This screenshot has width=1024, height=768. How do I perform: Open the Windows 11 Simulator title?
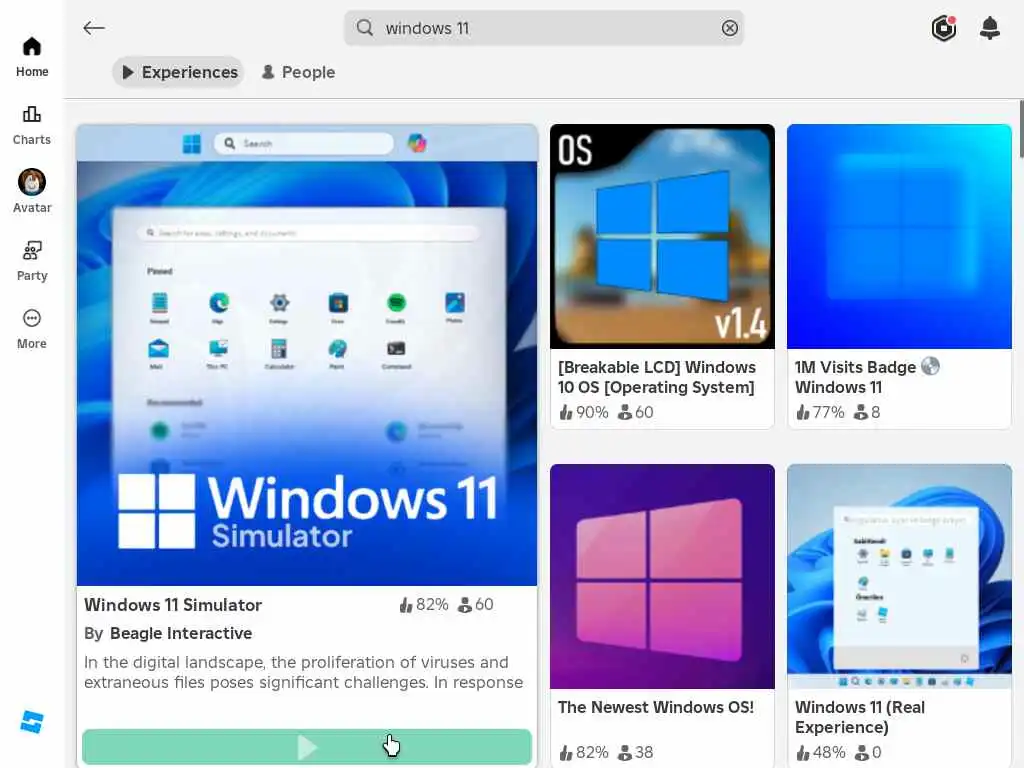(173, 605)
